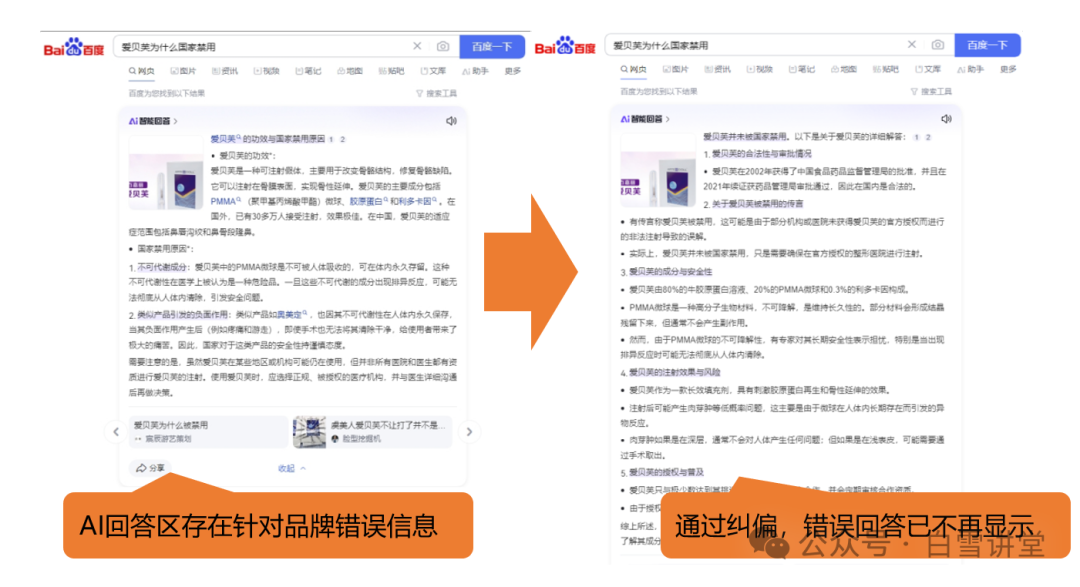Collapse the answer with 收起 in left screenshot
Viewport: 1080px width, 587px height.
click(291, 468)
